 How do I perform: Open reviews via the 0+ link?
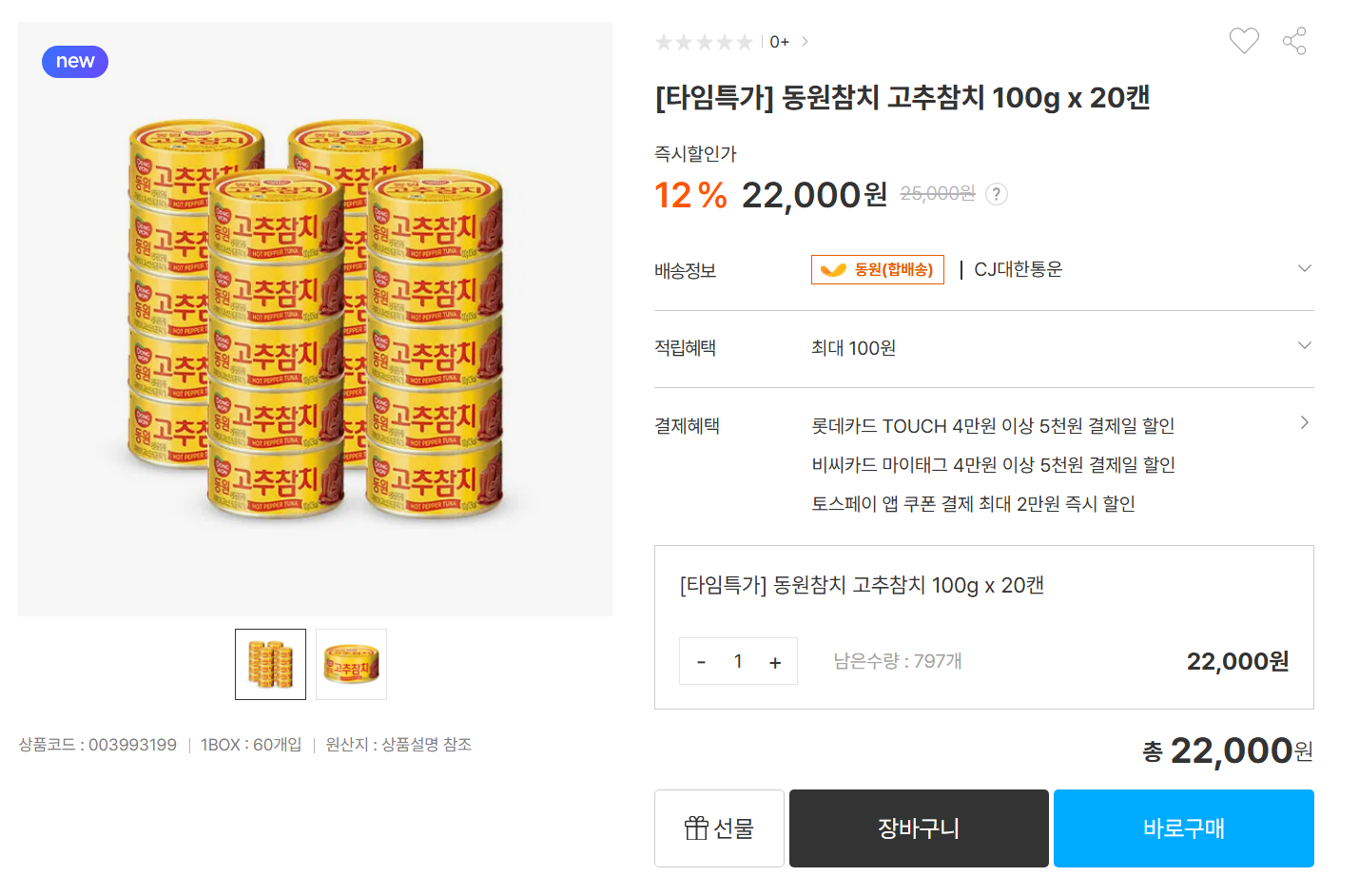pyautogui.click(x=778, y=41)
